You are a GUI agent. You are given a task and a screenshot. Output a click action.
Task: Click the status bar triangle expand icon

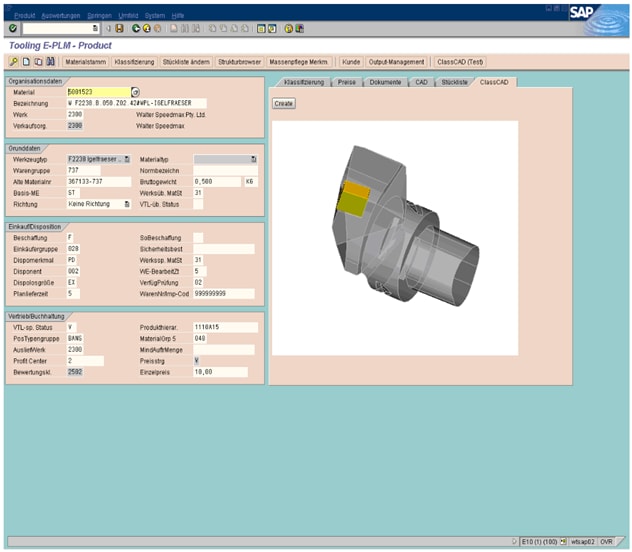pos(514,542)
